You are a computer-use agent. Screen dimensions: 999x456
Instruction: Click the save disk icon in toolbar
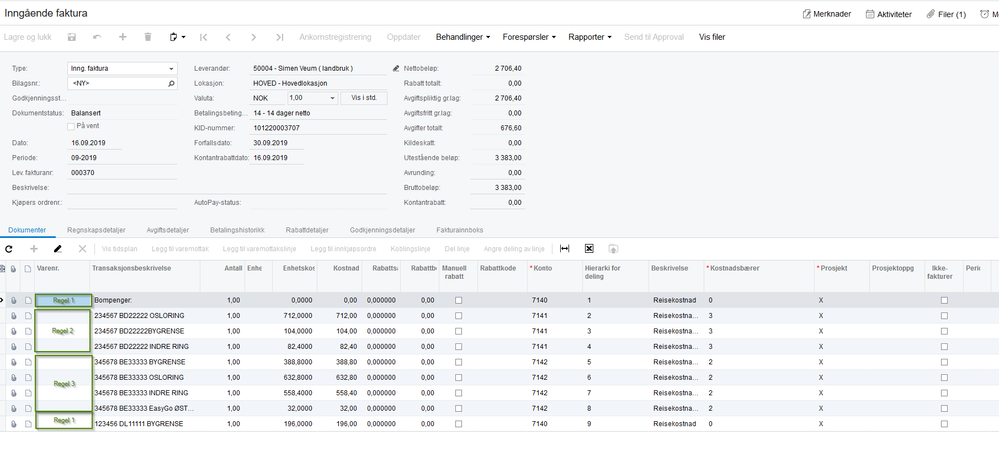(72, 38)
